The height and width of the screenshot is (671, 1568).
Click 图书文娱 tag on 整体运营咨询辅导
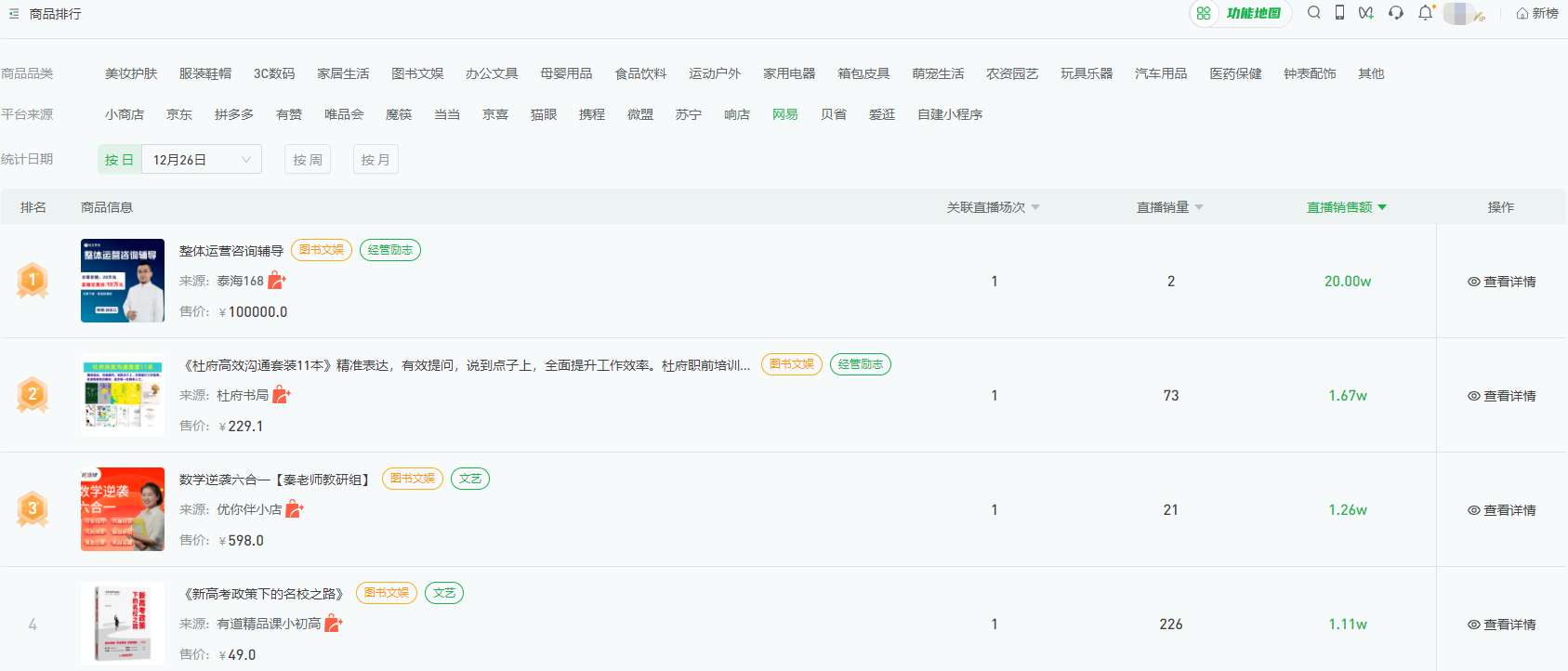tap(322, 250)
